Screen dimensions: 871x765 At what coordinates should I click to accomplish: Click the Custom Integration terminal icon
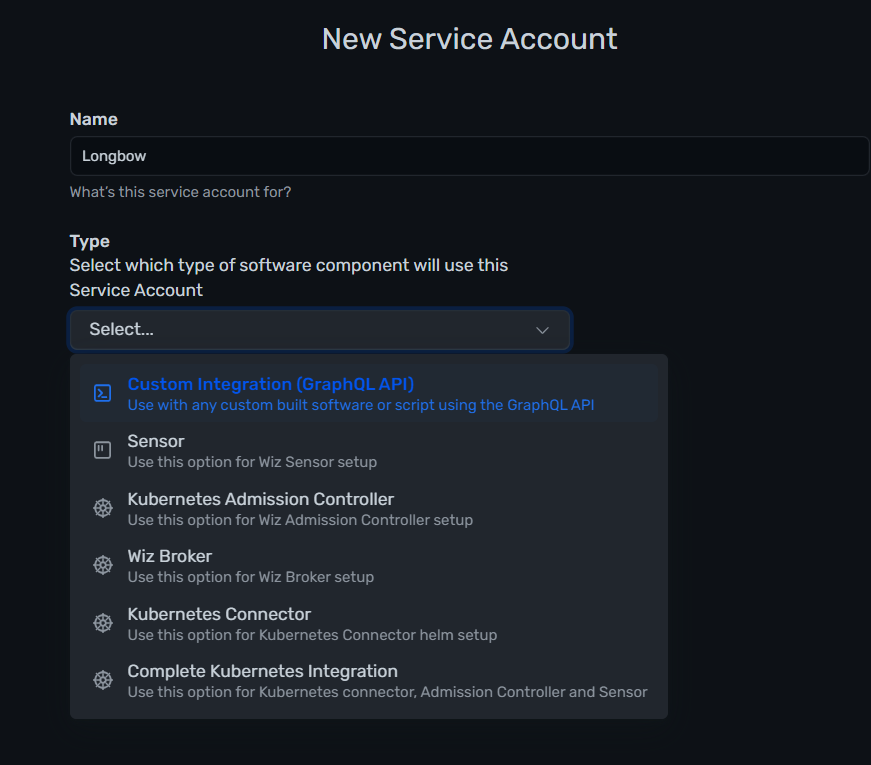coord(102,393)
